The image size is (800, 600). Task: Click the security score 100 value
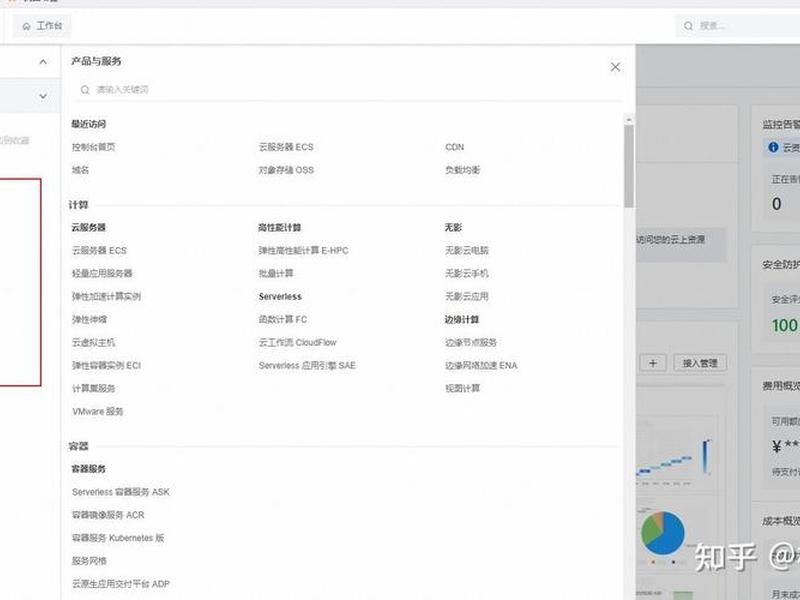(x=785, y=325)
